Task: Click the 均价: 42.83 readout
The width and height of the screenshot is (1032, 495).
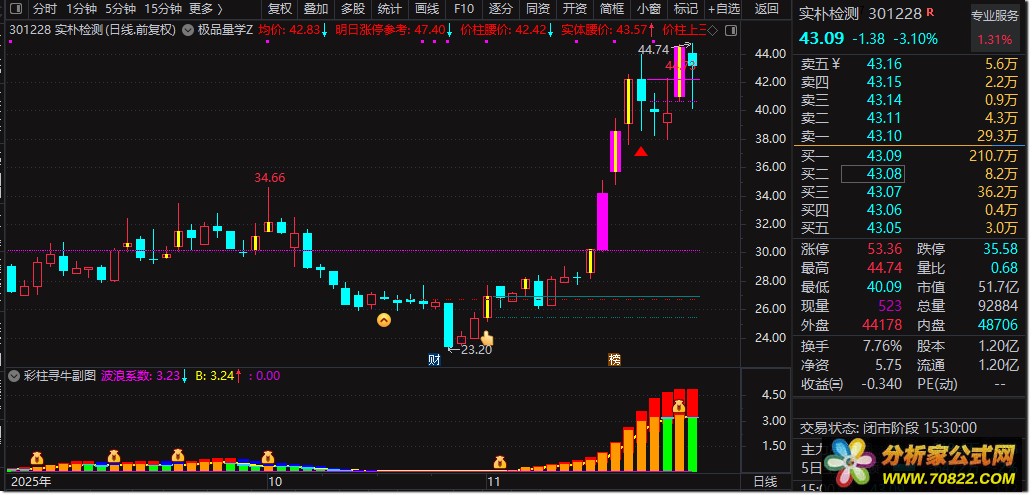Action: coord(293,30)
